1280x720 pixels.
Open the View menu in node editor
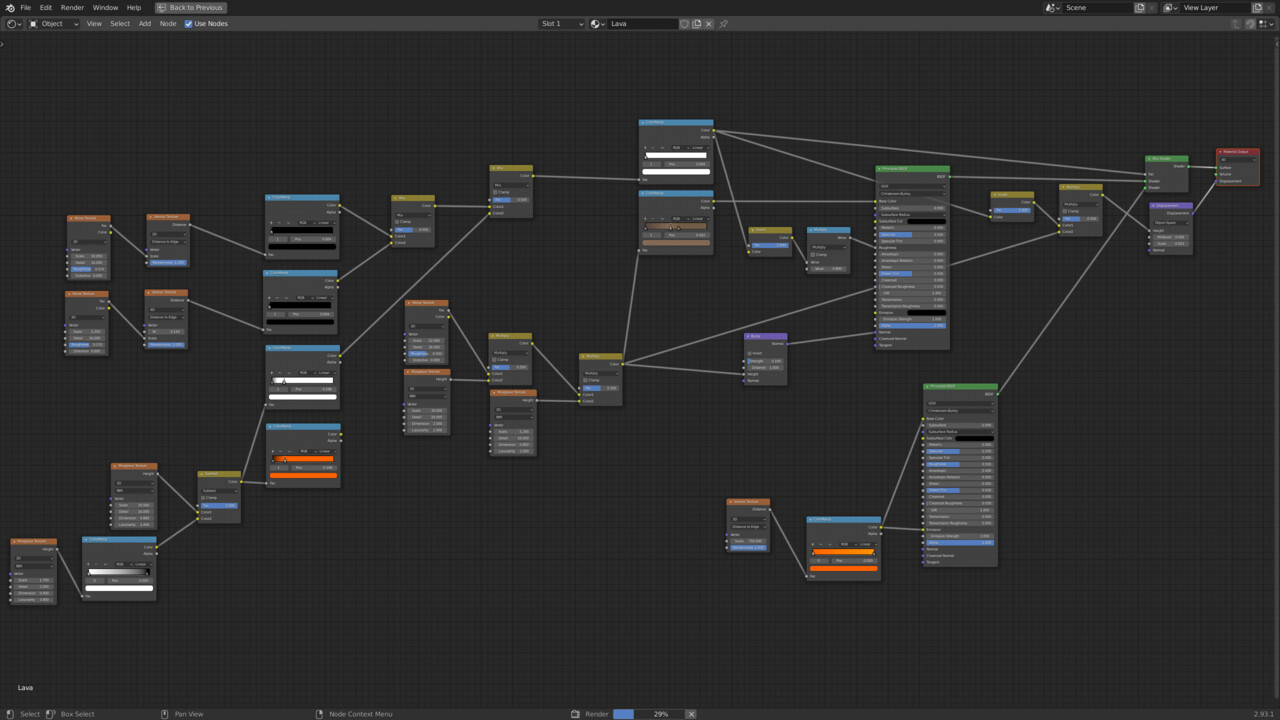coord(94,24)
